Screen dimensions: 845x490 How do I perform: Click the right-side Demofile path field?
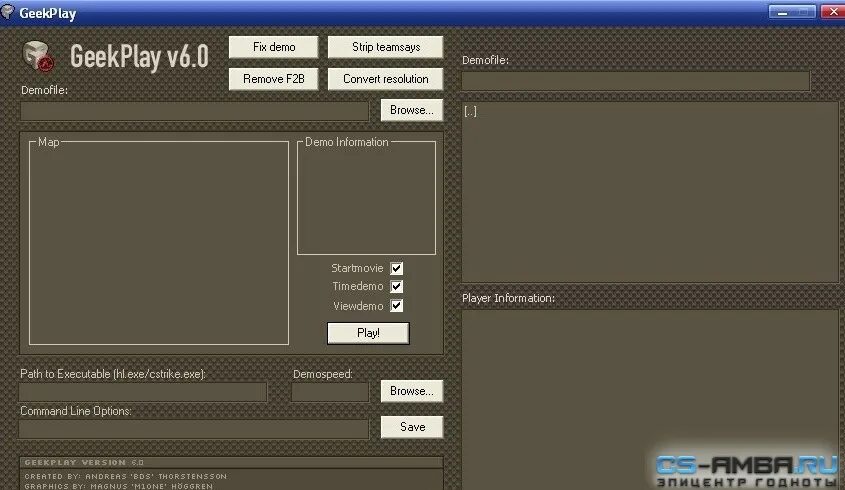click(x=635, y=81)
